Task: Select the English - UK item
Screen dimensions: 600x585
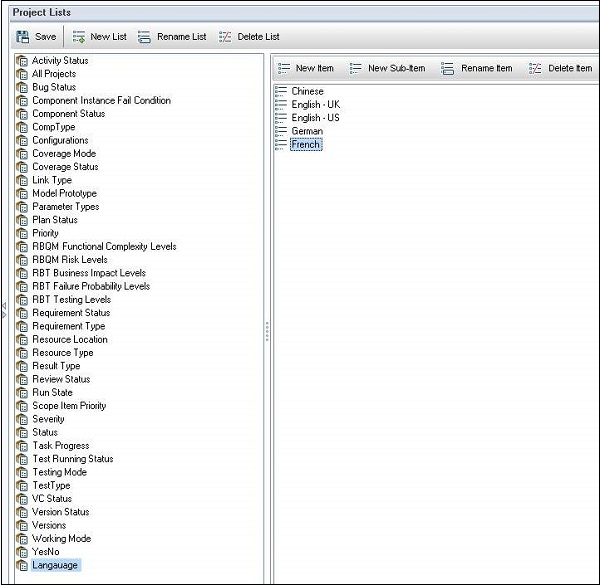Action: pyautogui.click(x=314, y=105)
